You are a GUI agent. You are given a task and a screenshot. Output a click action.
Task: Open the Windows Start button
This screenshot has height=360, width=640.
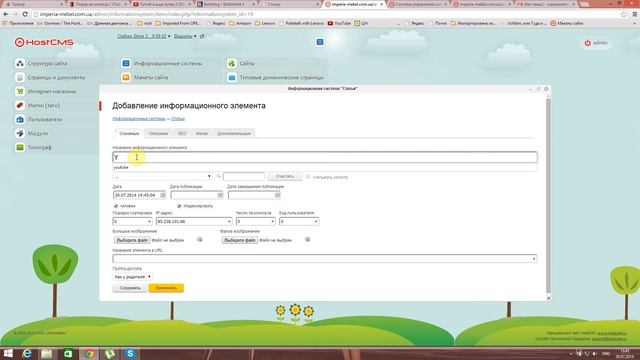tap(8, 353)
